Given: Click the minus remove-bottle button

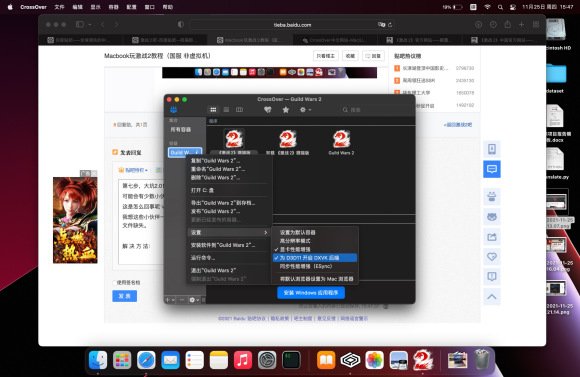Looking at the screenshot, I should coord(182,300).
